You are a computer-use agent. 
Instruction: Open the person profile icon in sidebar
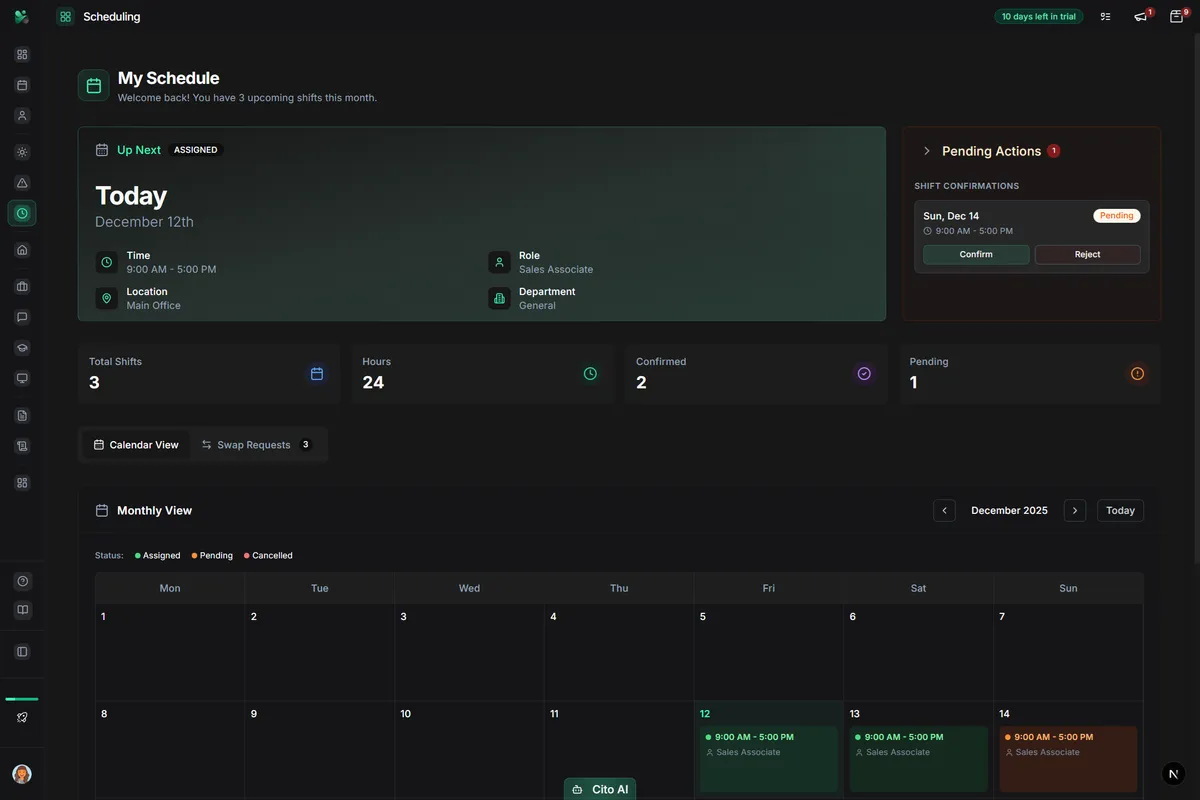pyautogui.click(x=22, y=115)
